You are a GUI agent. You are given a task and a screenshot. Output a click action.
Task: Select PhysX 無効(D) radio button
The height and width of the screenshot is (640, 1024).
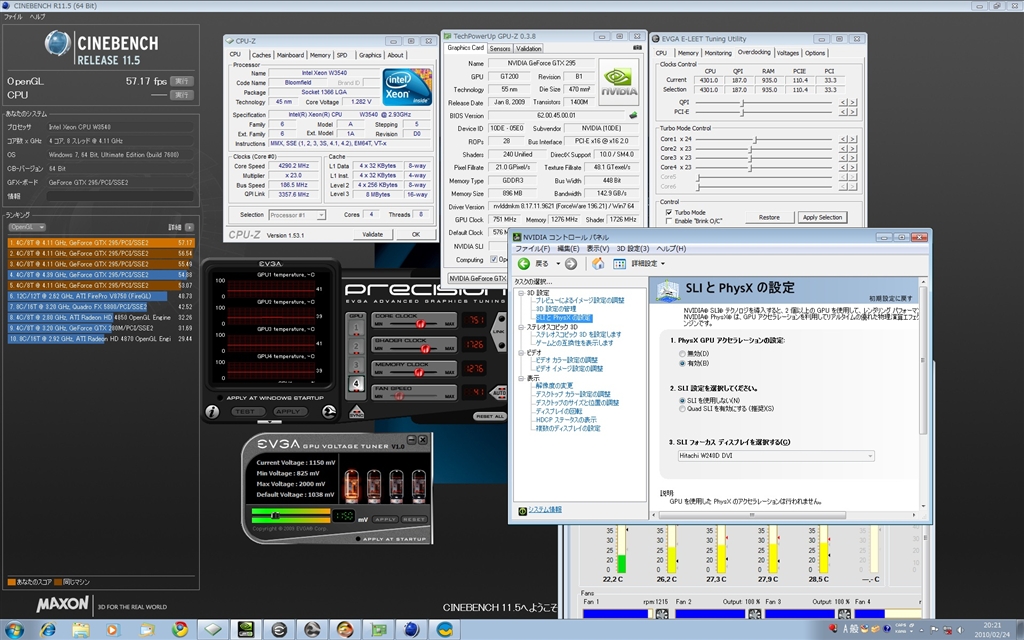[x=682, y=354]
